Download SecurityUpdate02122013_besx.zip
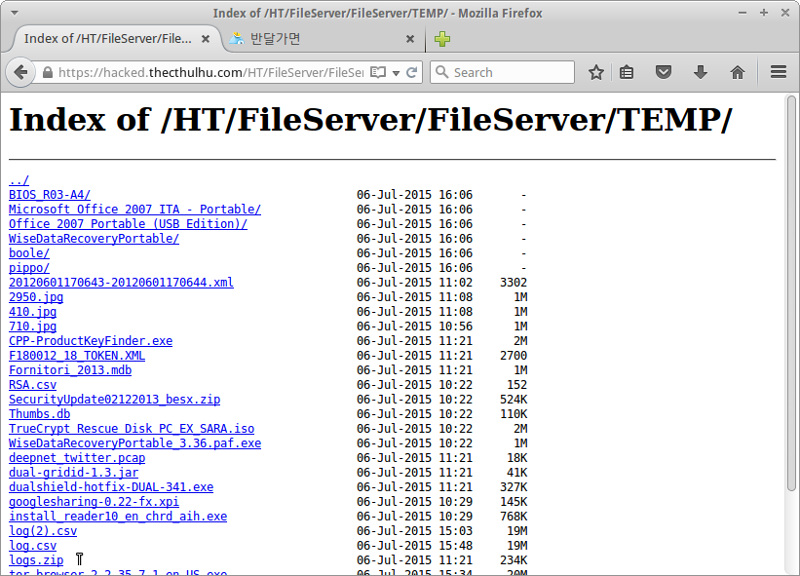This screenshot has width=800, height=576. click(x=114, y=399)
